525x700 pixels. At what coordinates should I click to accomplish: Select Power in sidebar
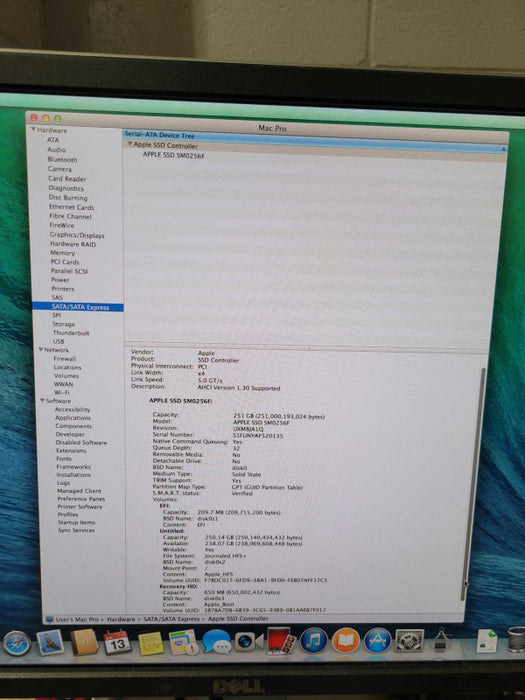(60, 280)
